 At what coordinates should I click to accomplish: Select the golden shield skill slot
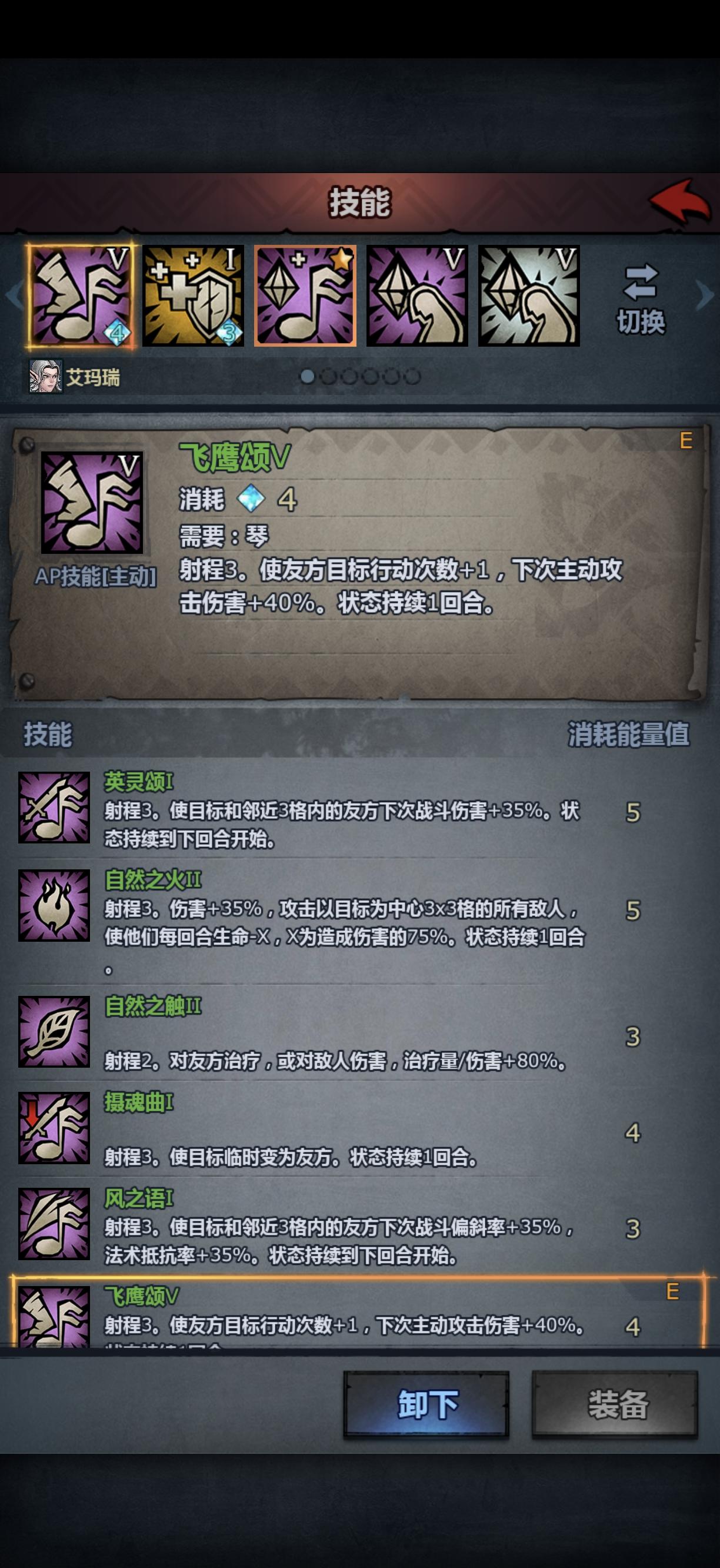pyautogui.click(x=194, y=296)
